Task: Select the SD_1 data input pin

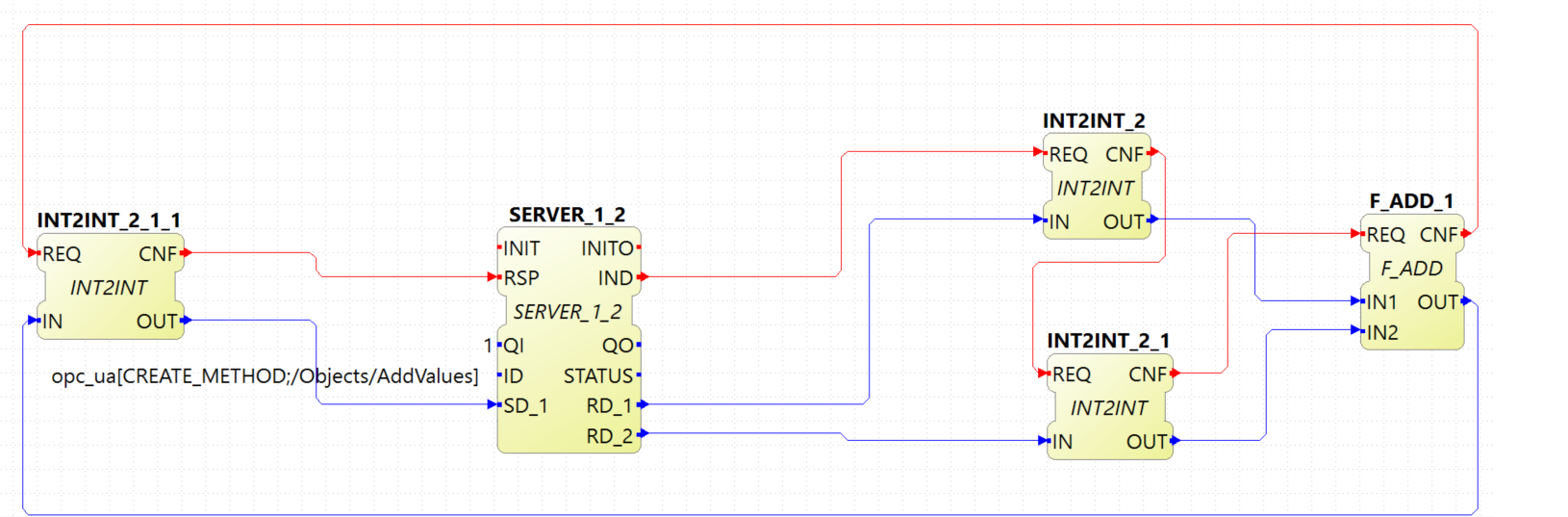Action: pos(524,405)
